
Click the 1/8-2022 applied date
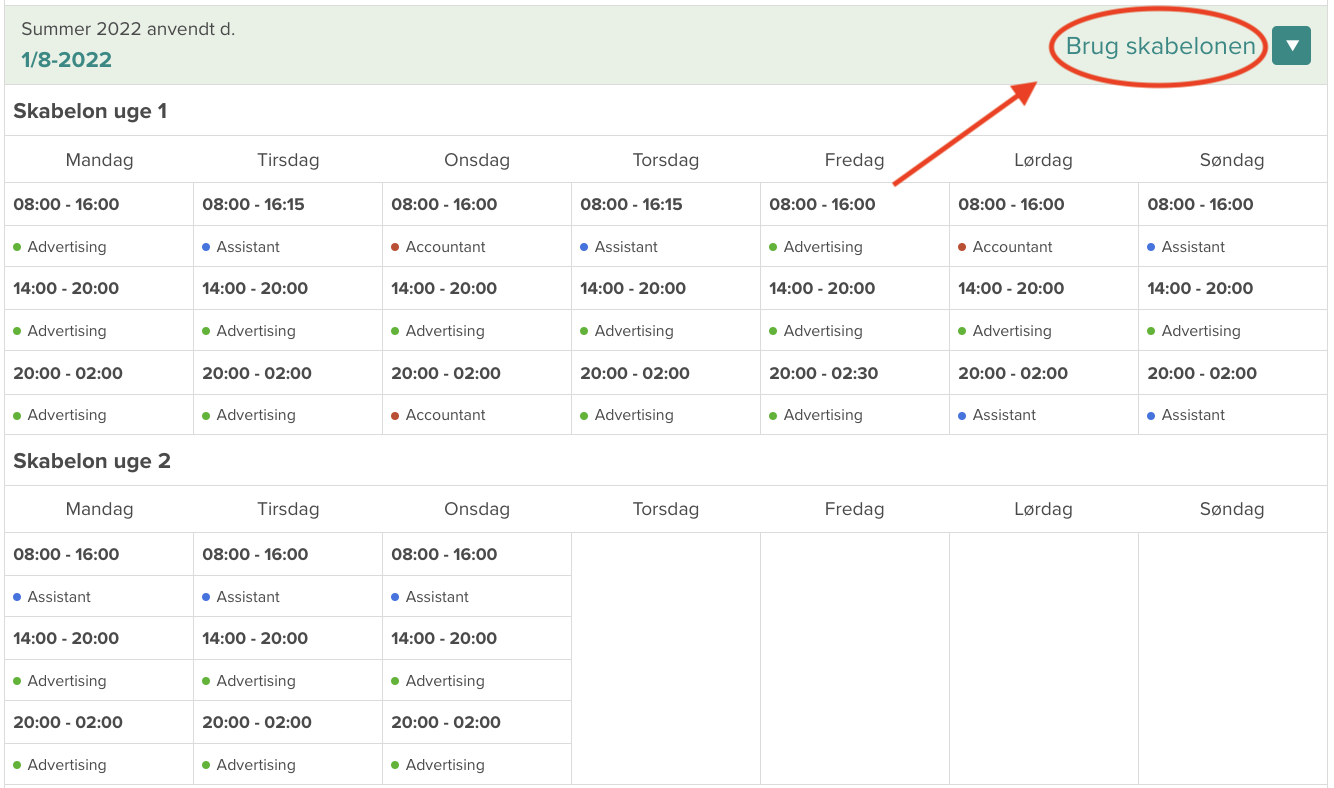pos(66,60)
